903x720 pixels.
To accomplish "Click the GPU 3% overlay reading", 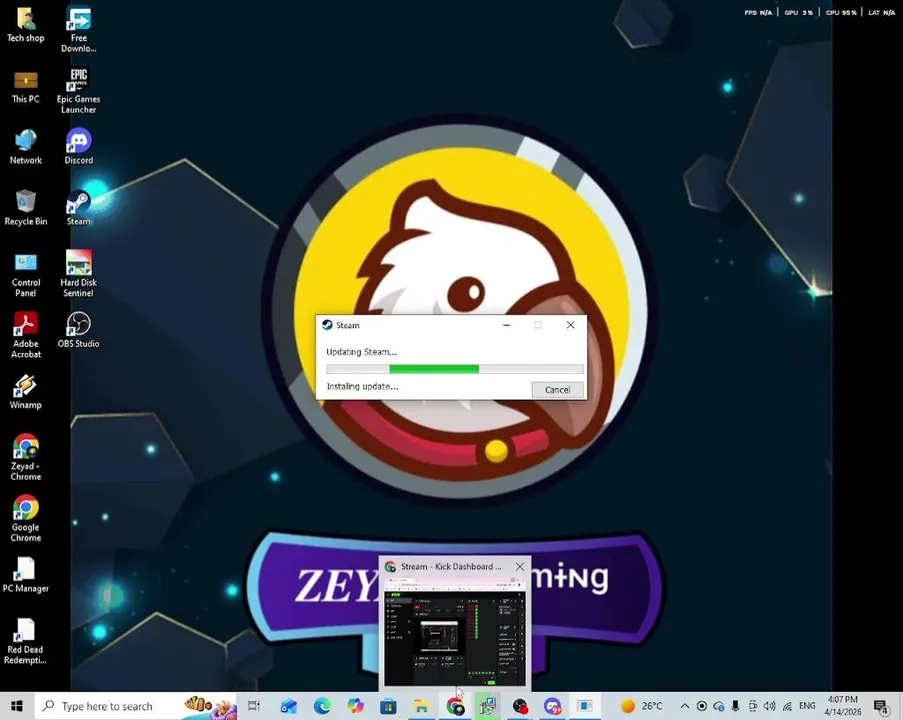I will click(798, 12).
